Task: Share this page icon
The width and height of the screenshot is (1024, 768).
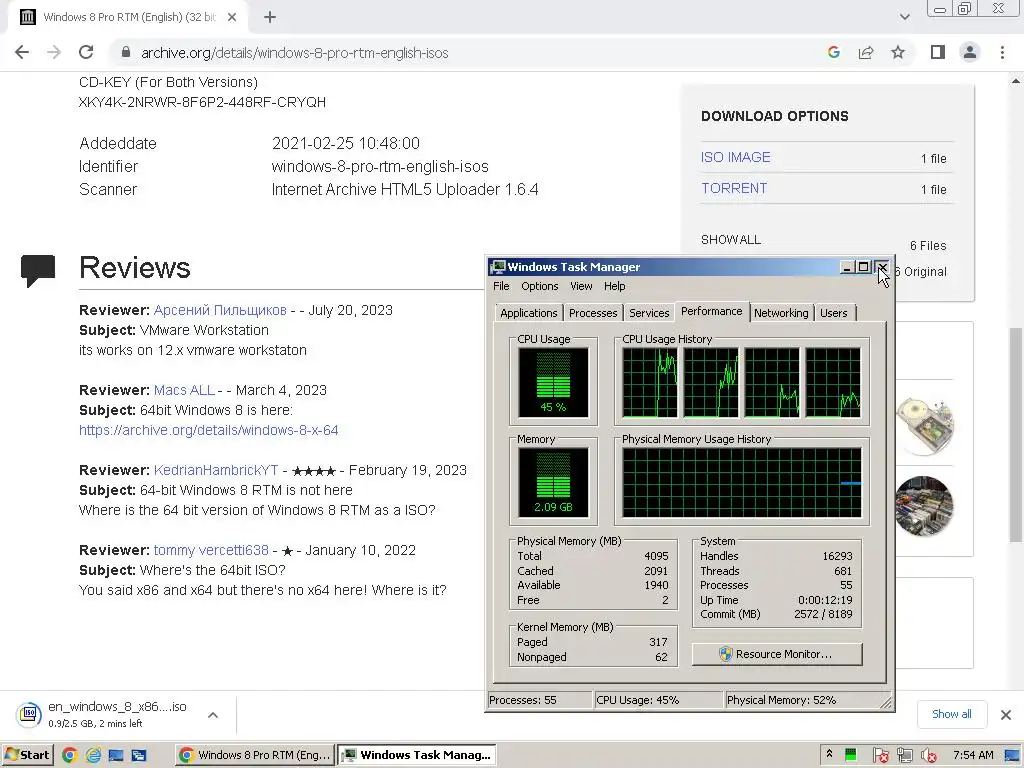Action: point(866,52)
